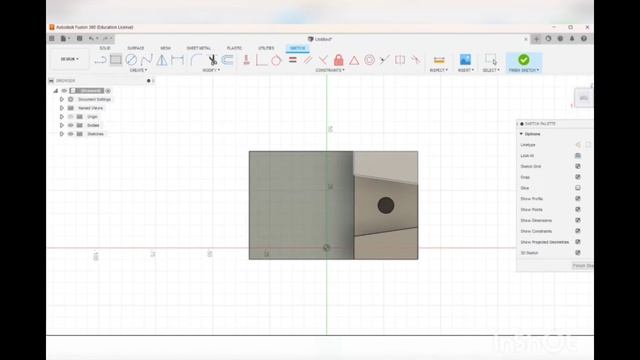The width and height of the screenshot is (640, 360).
Task: Click the Select window icon
Action: [x=491, y=60]
